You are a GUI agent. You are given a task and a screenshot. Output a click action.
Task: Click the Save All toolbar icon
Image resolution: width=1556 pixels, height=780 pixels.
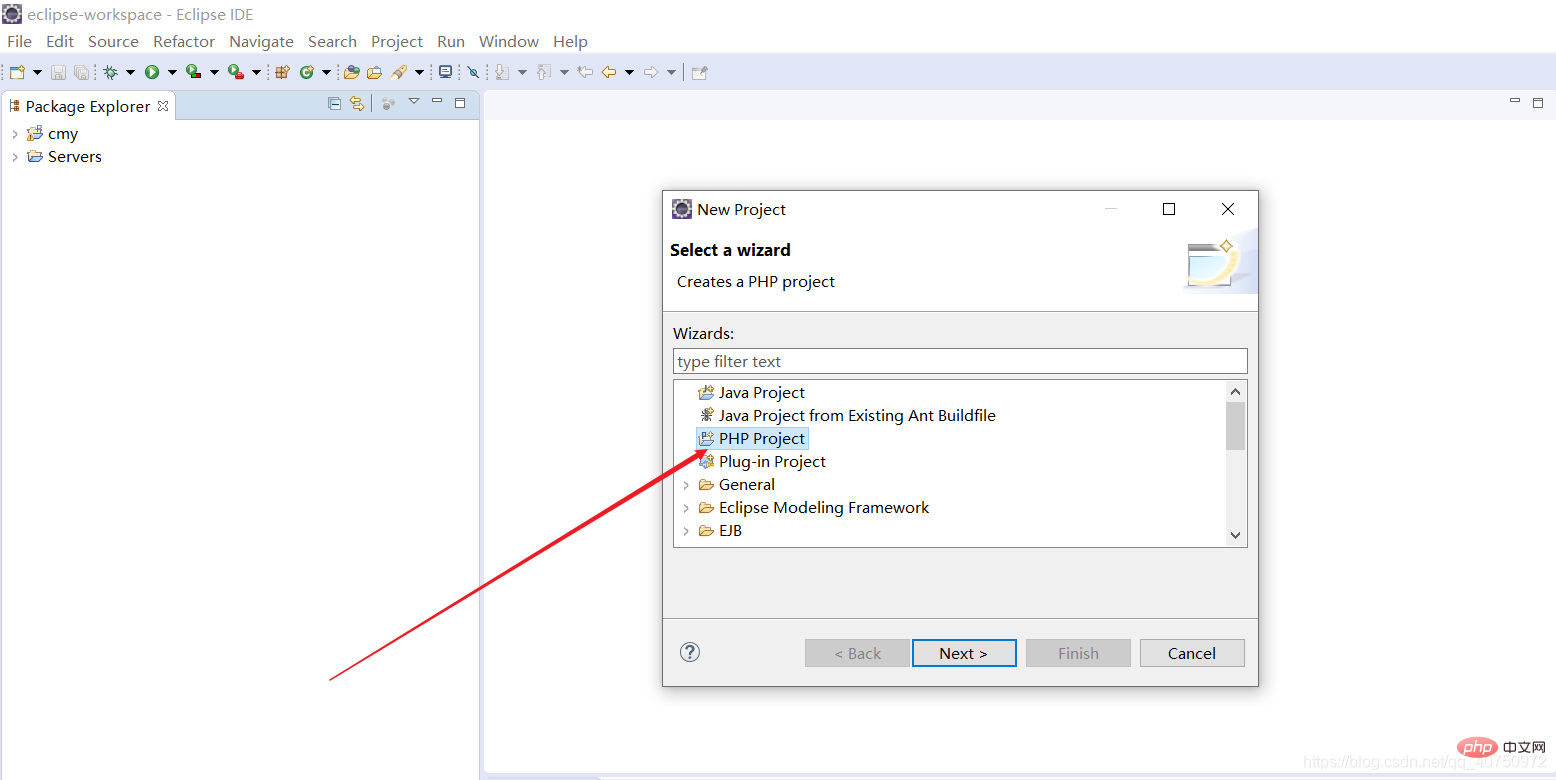tap(81, 72)
